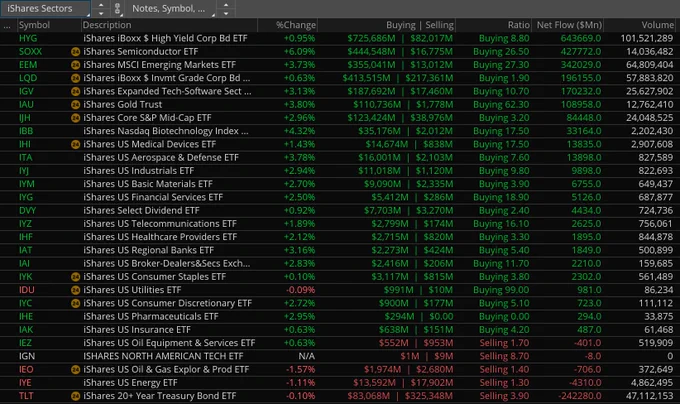Image resolution: width=680 pixels, height=404 pixels.
Task: Select the IAI symbol
Action: coord(24,264)
